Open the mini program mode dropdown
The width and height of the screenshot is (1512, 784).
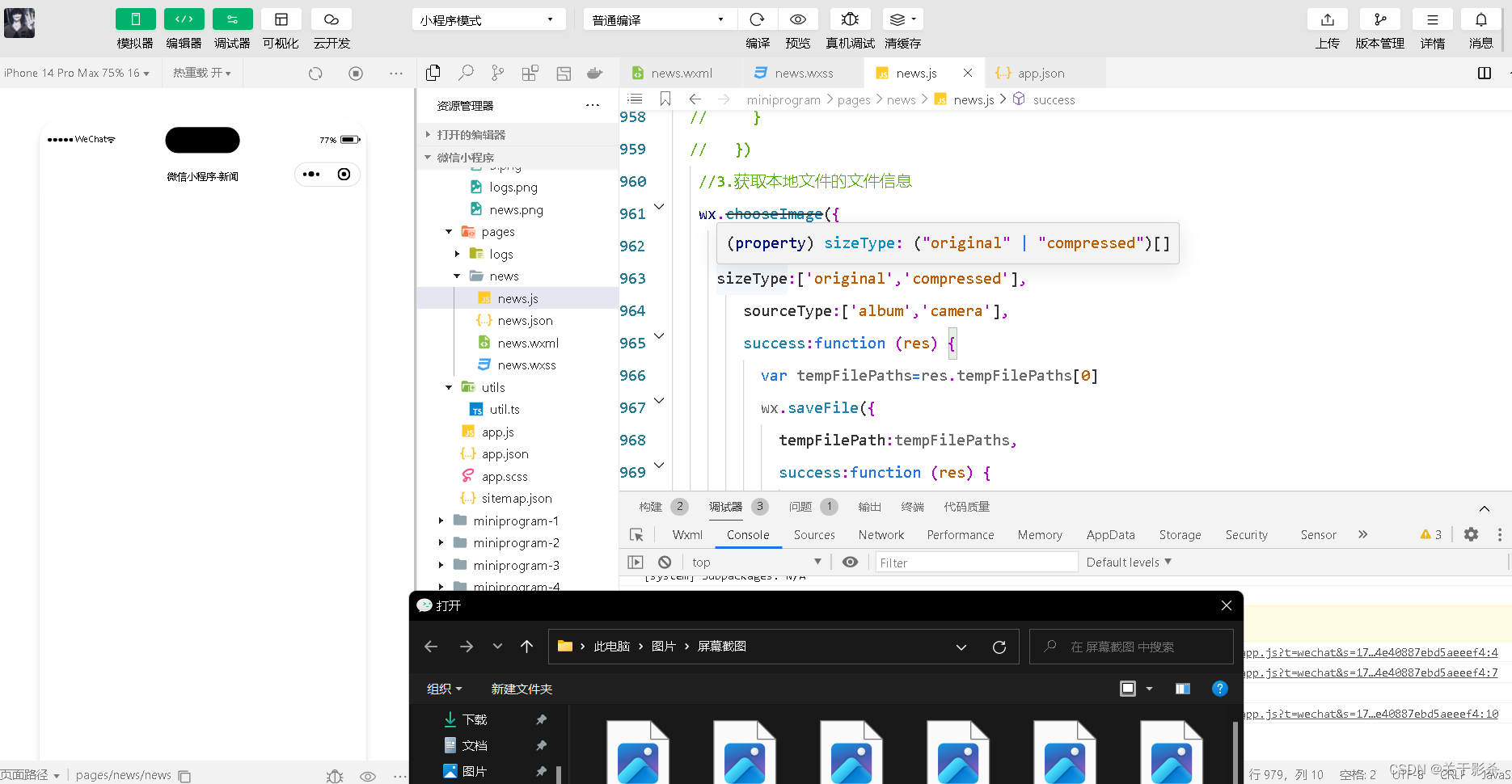point(488,19)
